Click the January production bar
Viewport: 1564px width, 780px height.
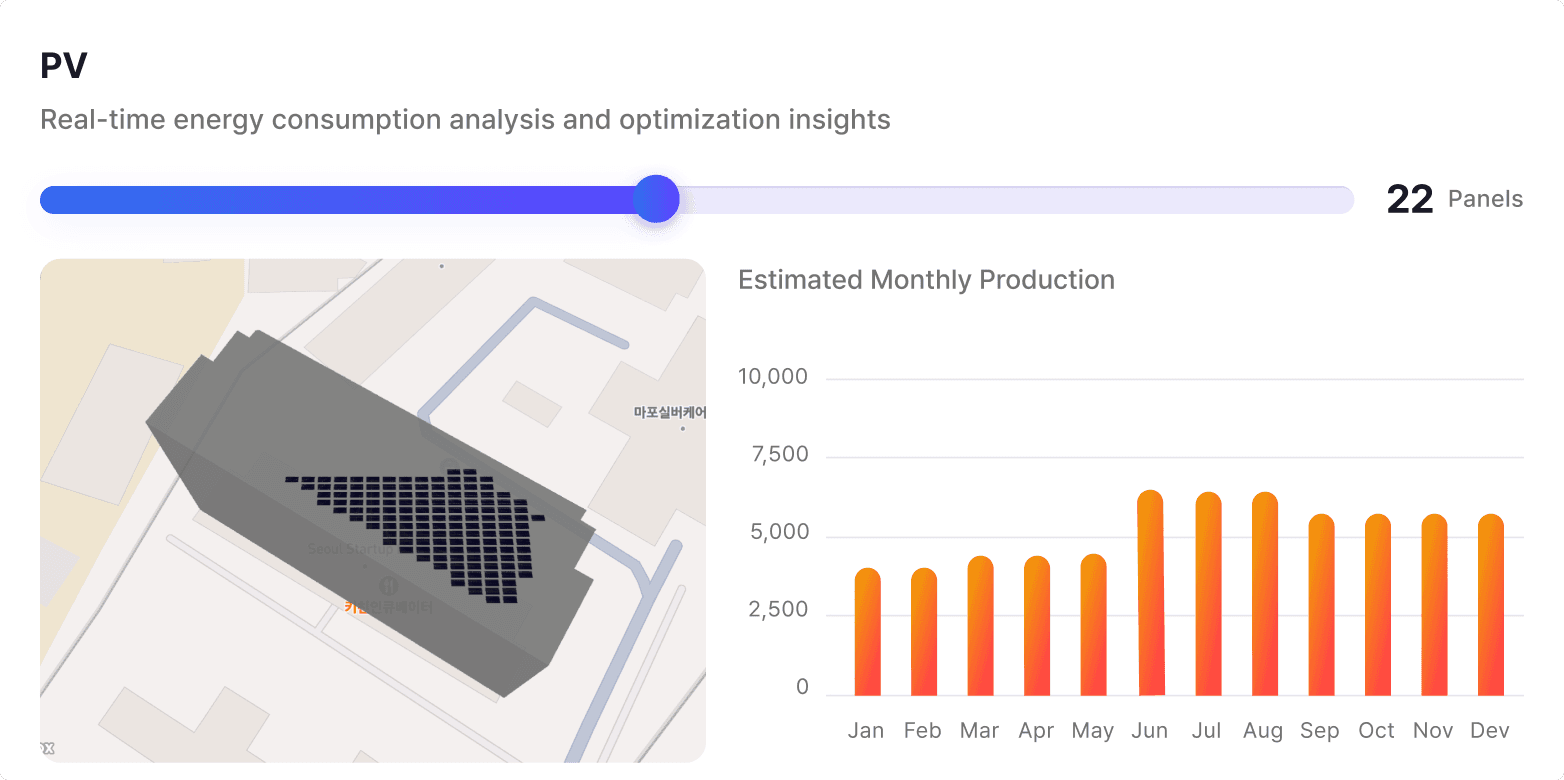click(x=867, y=633)
